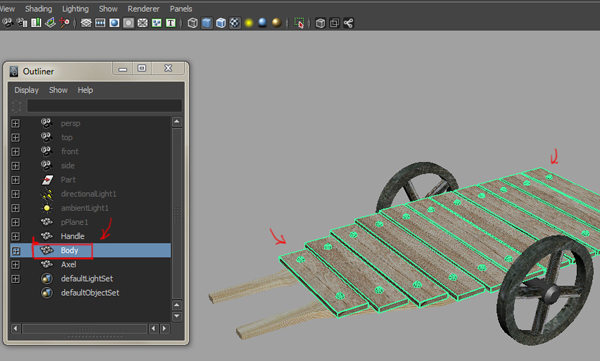
Task: Click the Select Camera icon in panel toolbar
Action: [8, 23]
